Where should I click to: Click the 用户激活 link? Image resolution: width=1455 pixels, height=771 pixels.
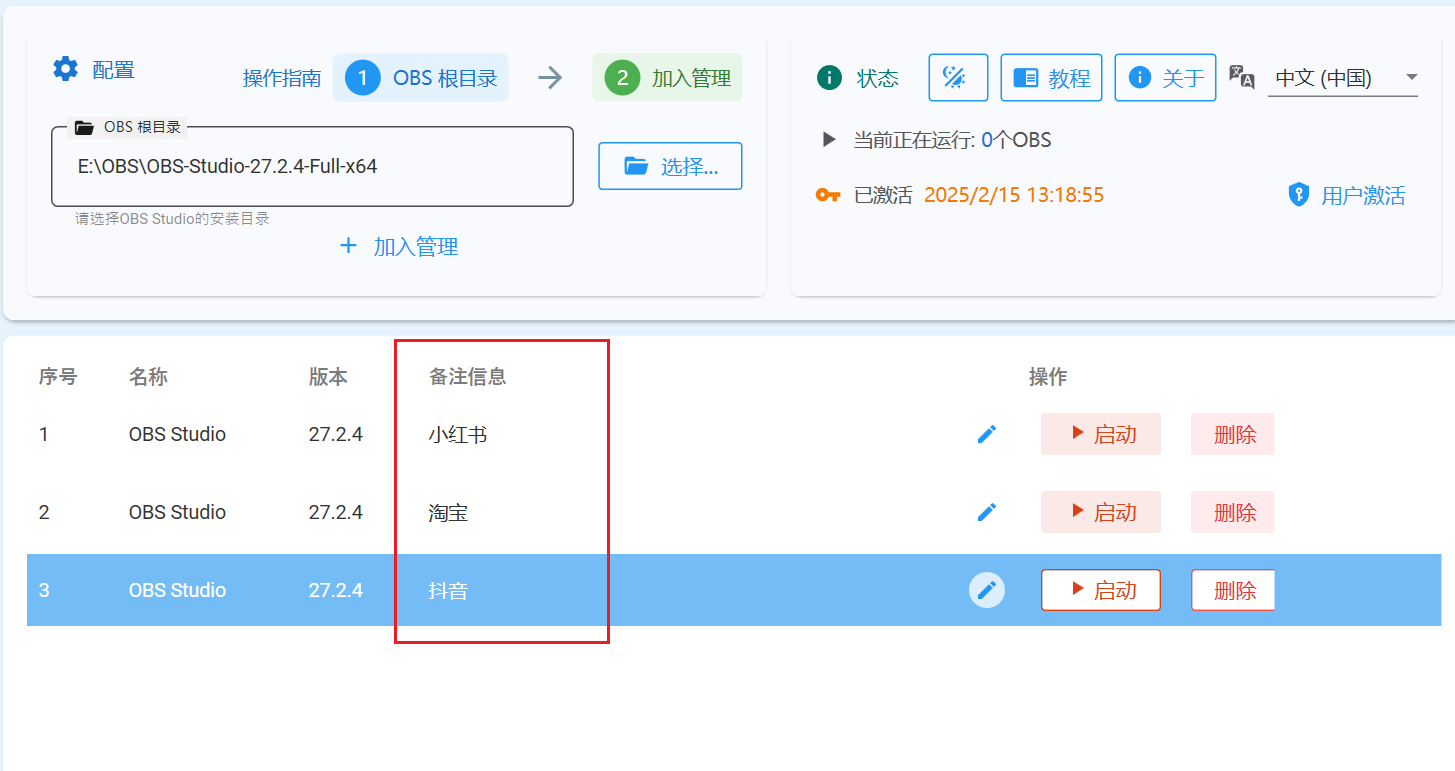(1347, 195)
